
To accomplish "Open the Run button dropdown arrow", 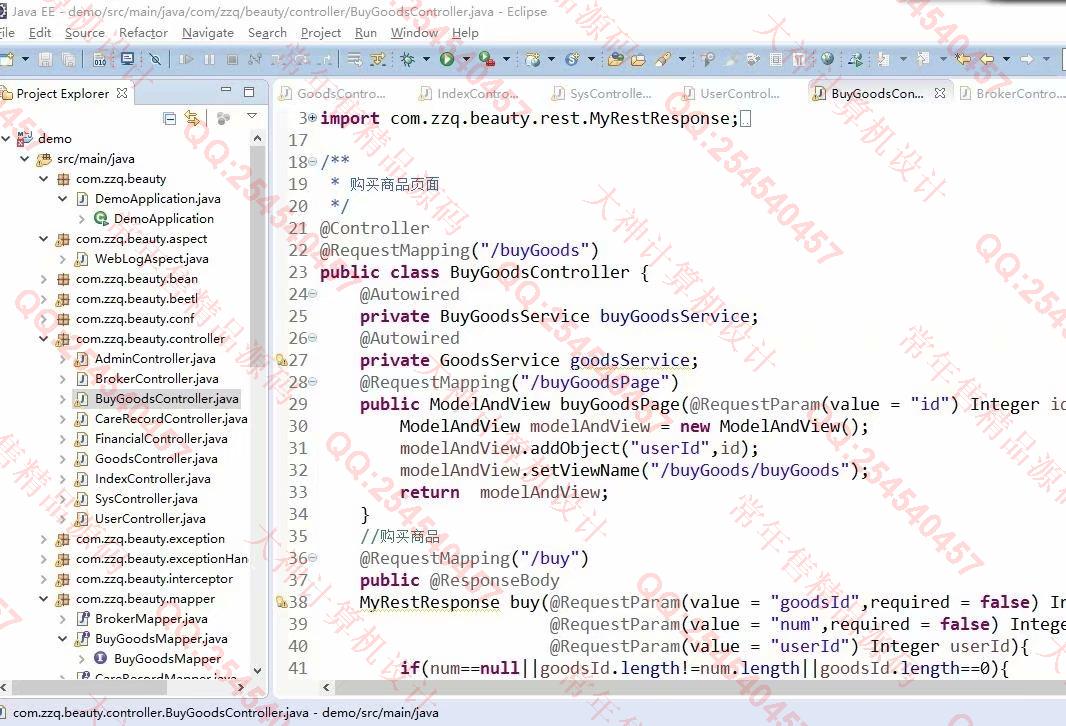I will (466, 60).
